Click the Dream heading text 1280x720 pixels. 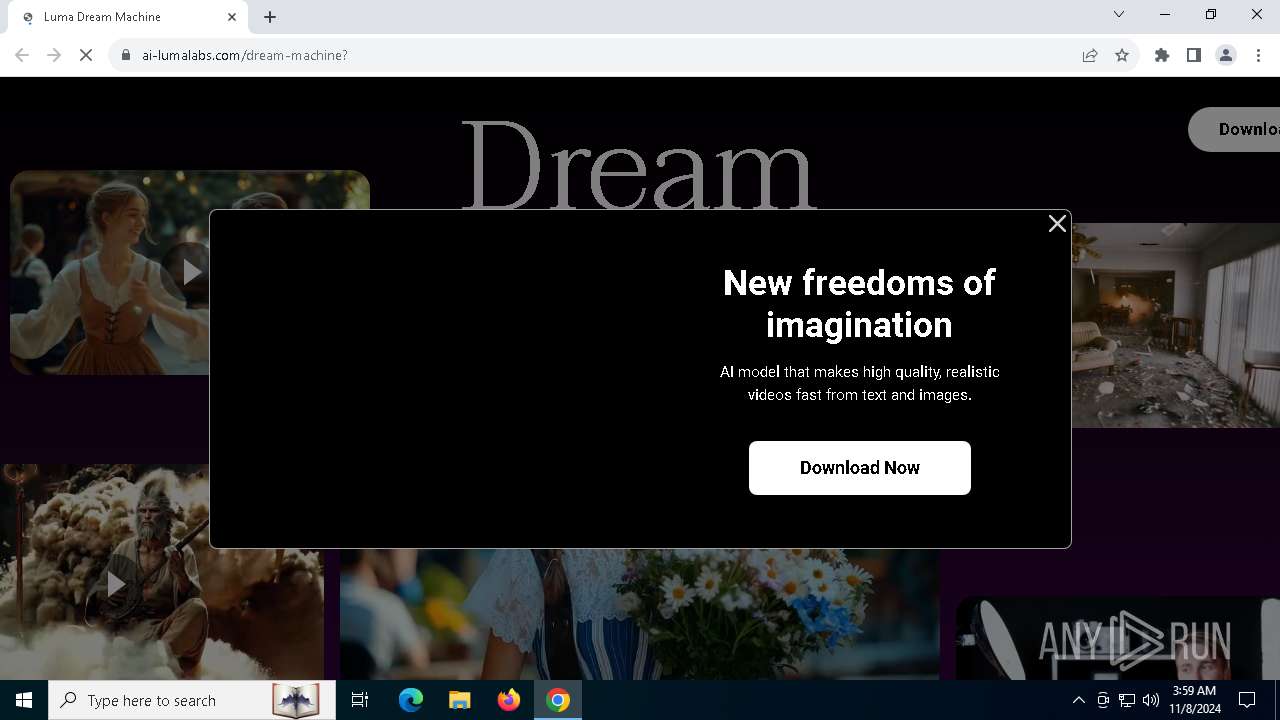639,165
